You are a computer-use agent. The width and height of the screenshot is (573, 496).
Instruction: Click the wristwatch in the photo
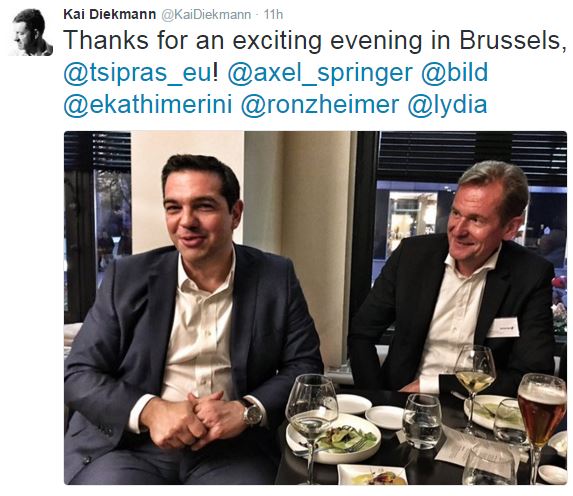[252, 413]
